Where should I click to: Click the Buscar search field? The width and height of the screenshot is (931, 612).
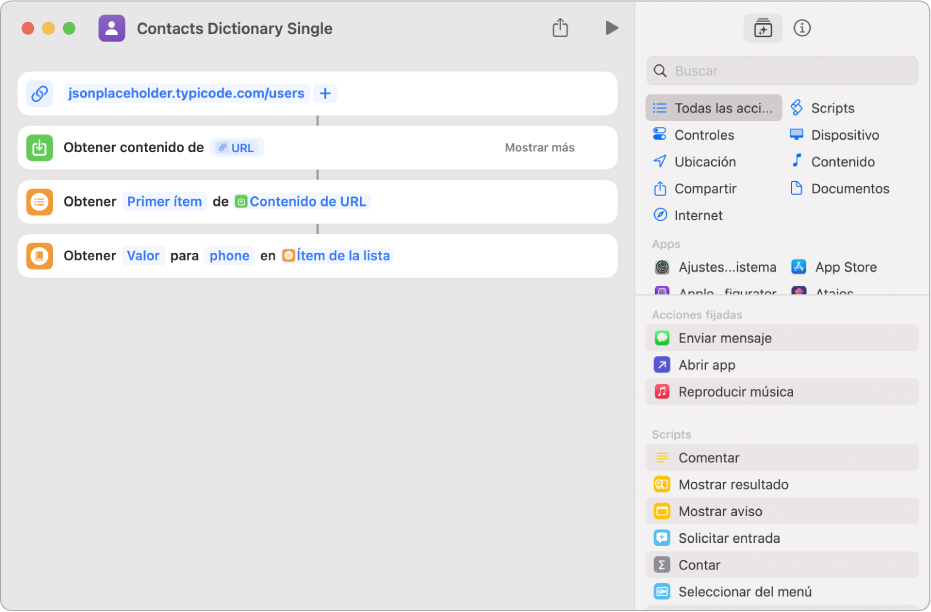coord(782,71)
